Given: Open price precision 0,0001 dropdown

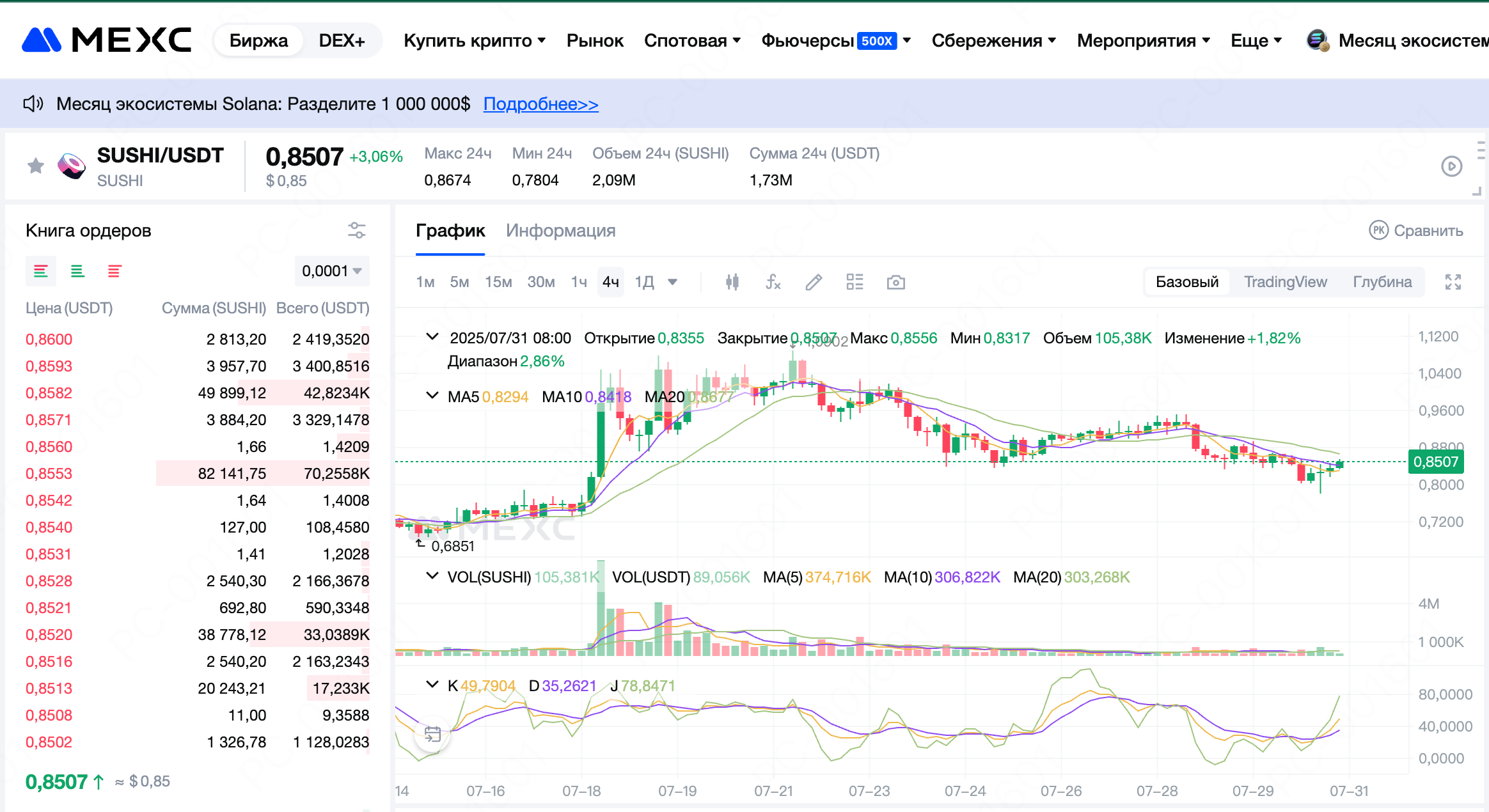Looking at the screenshot, I should click(x=332, y=271).
